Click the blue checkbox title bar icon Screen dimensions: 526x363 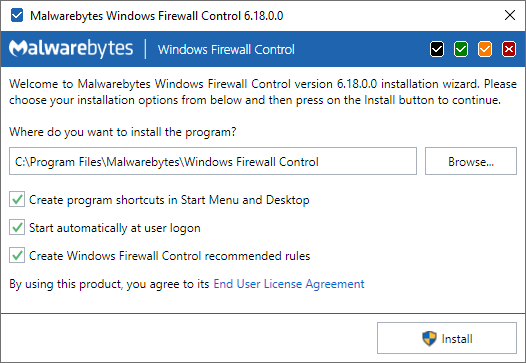17,15
